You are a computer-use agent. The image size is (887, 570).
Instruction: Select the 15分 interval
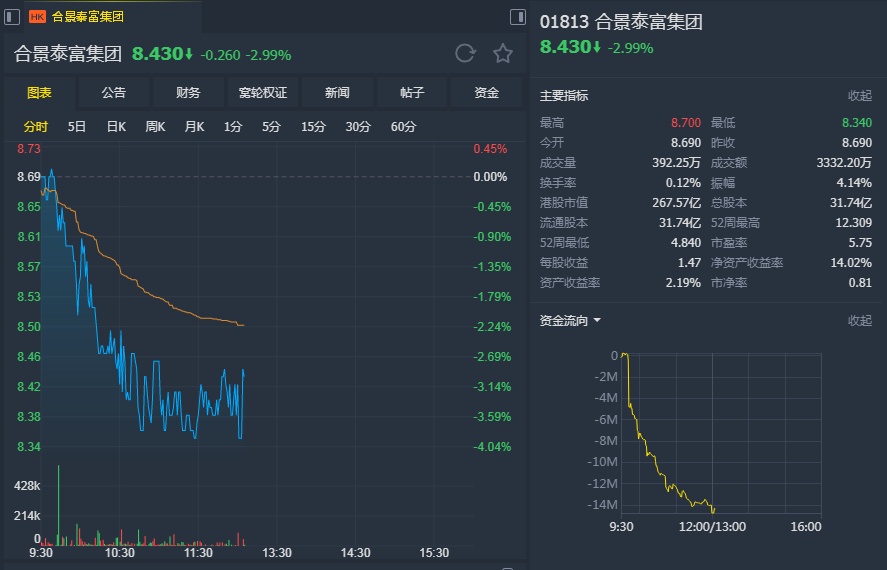click(313, 127)
